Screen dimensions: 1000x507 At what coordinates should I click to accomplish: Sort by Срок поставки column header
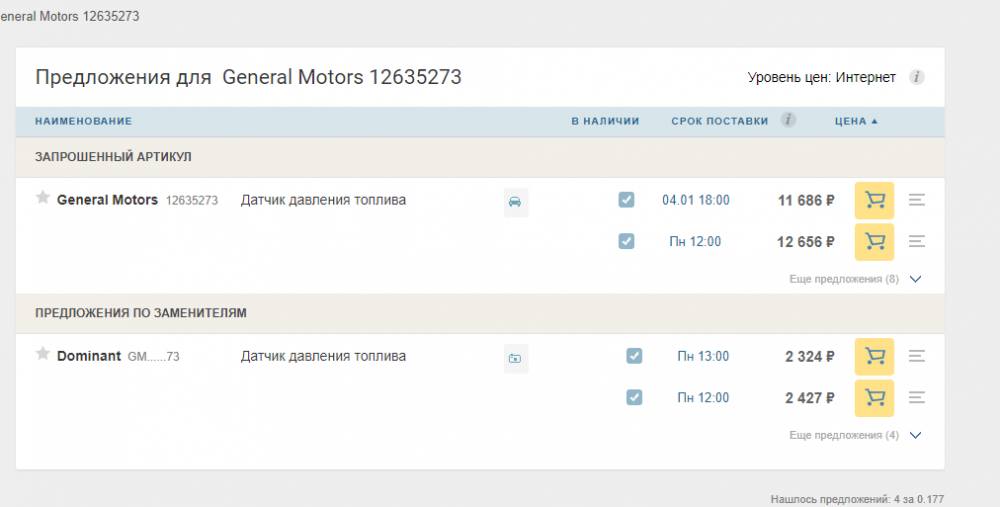719,121
